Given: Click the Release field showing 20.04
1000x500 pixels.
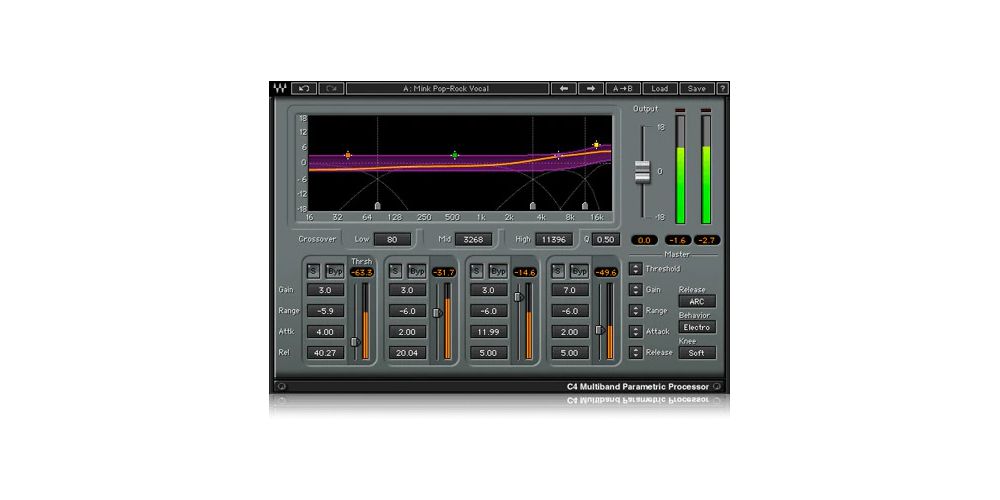Looking at the screenshot, I should point(407,353).
